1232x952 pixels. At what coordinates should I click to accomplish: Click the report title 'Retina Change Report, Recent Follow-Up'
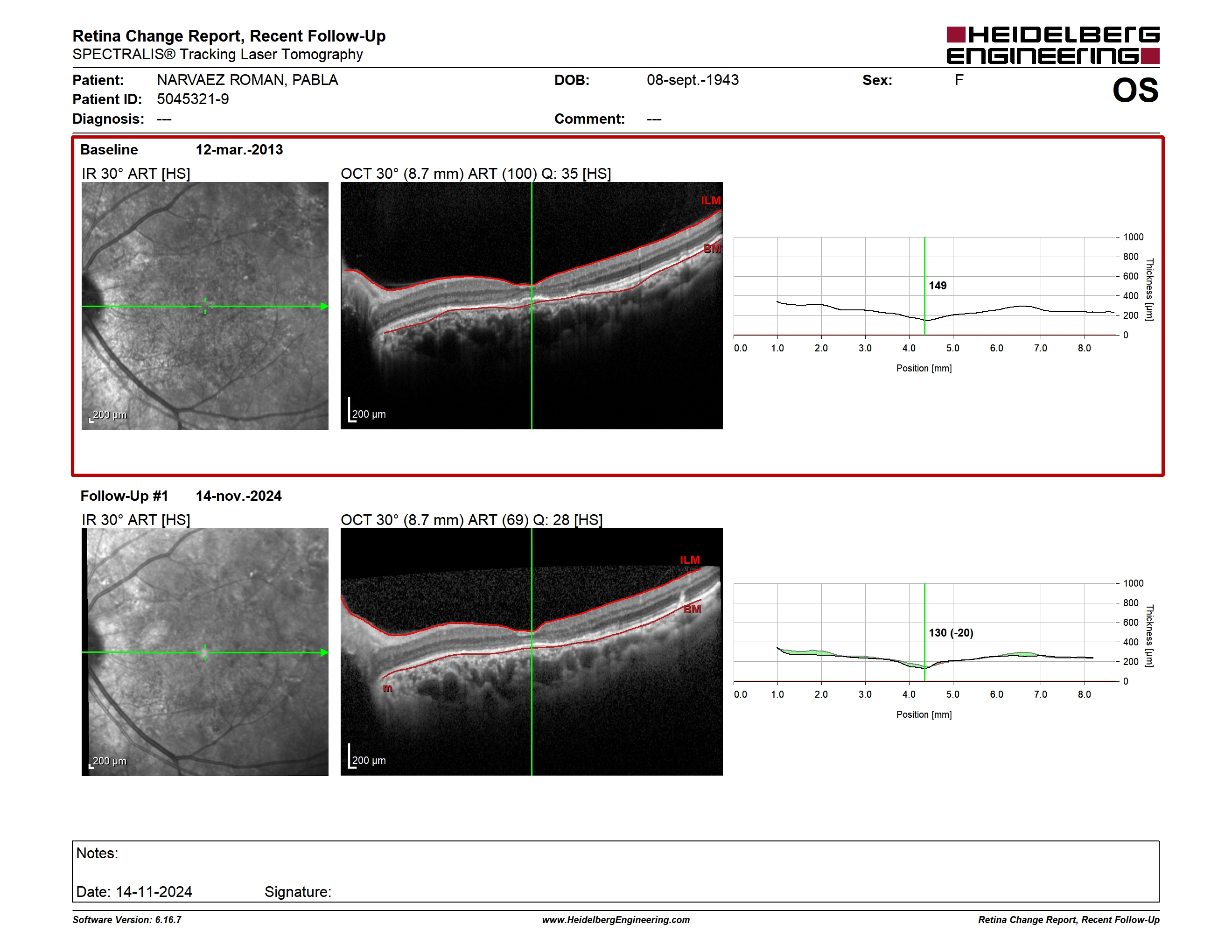(x=229, y=36)
